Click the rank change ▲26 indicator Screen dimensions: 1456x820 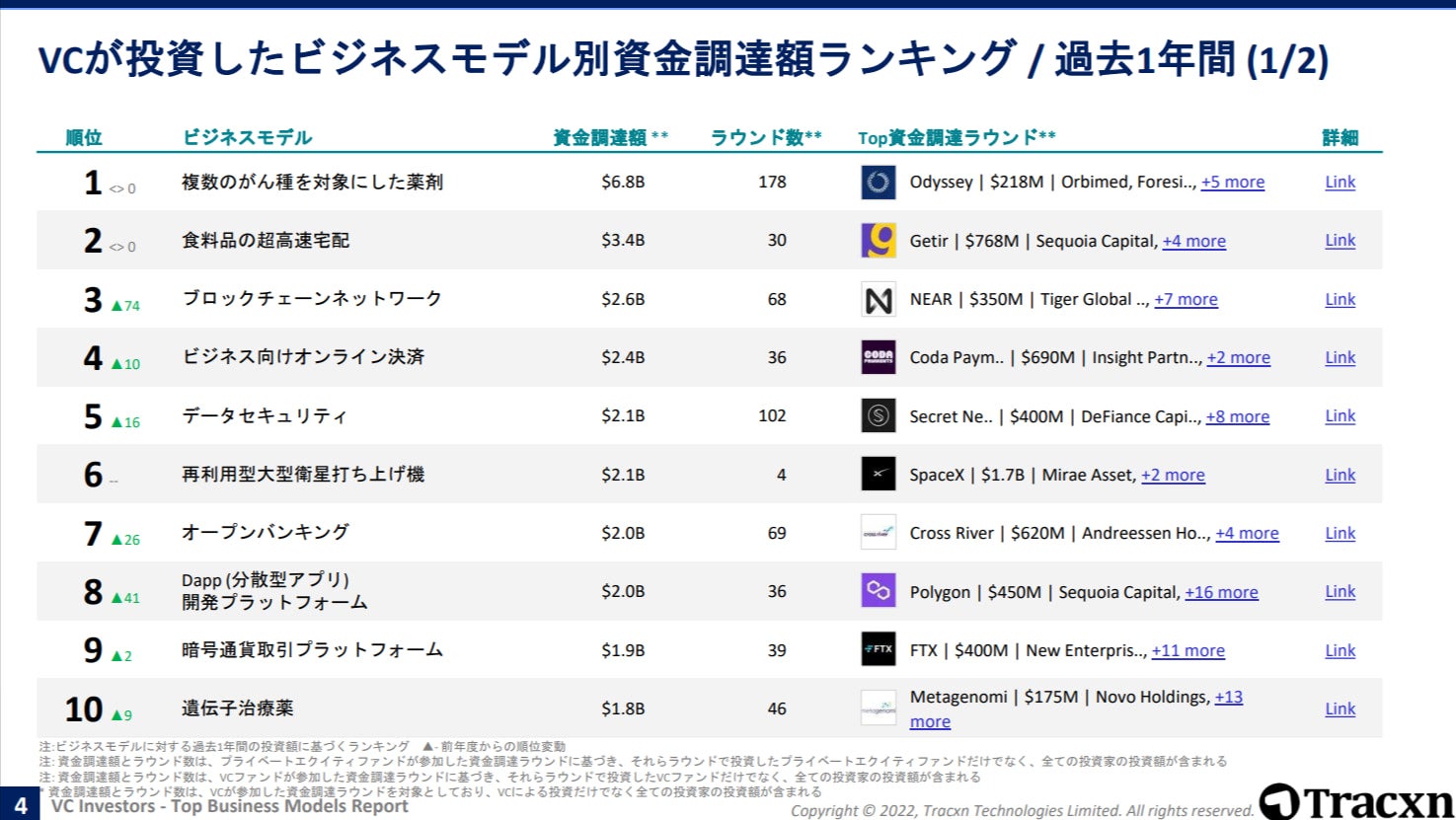pyautogui.click(x=125, y=540)
